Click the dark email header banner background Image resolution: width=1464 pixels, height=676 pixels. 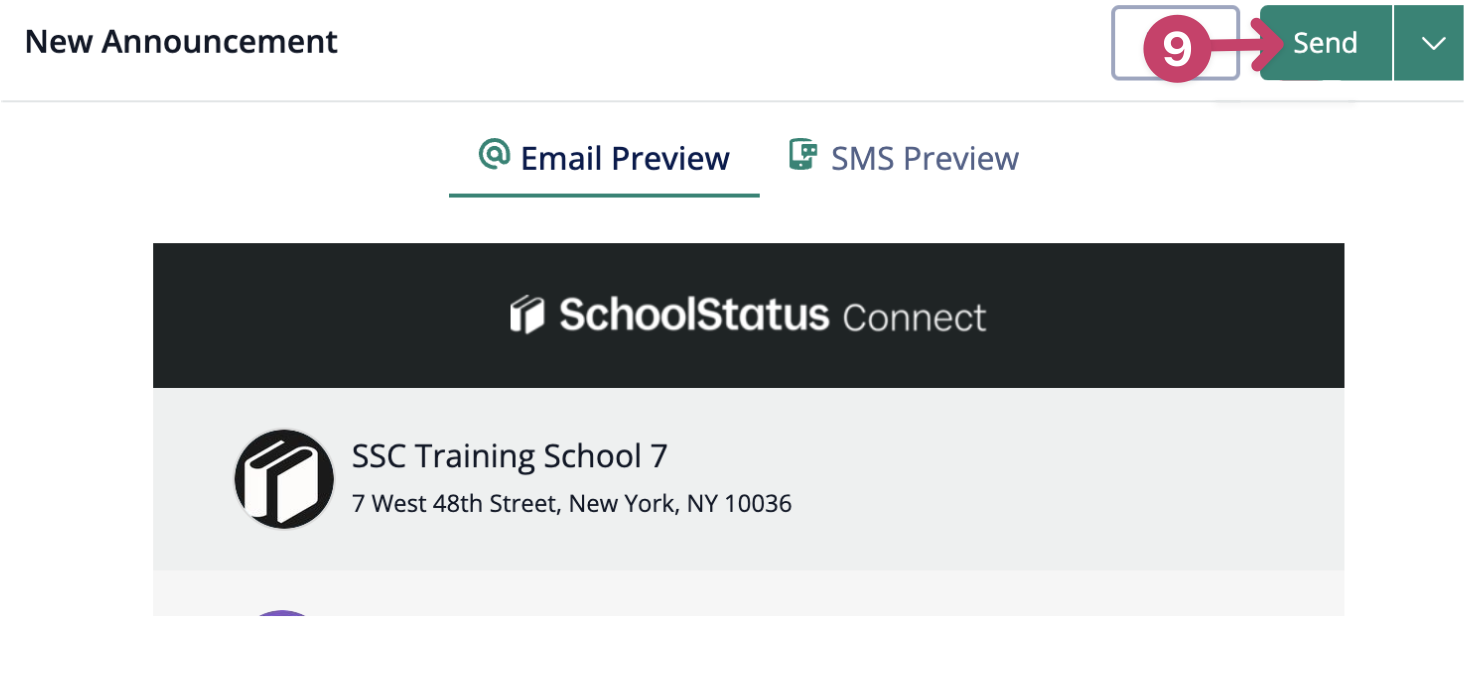click(748, 362)
